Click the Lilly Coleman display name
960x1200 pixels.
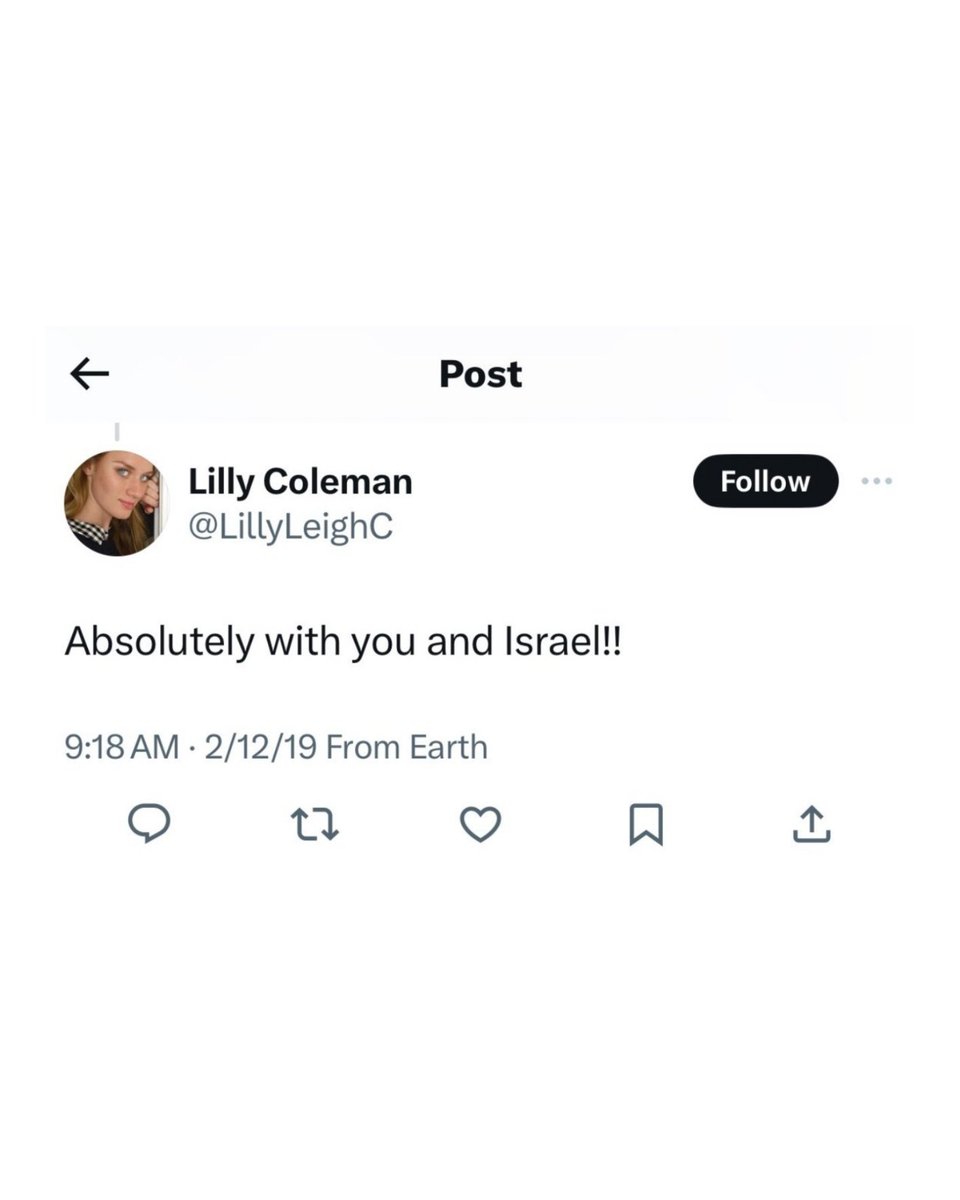300,482
